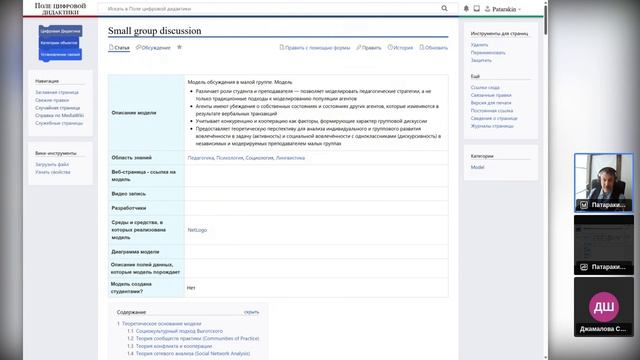Open the Pataråkin user dropdown menu
Image resolution: width=640 pixels, height=360 pixels.
[x=503, y=9]
